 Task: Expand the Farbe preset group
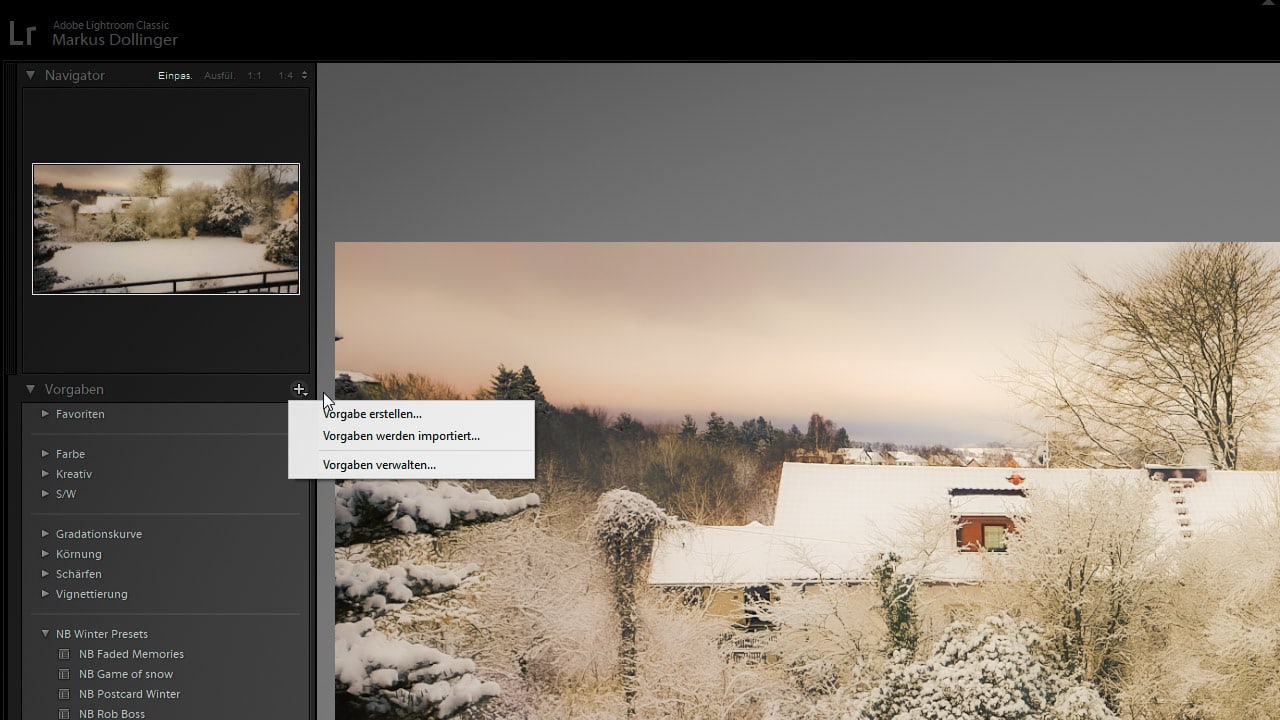pyautogui.click(x=45, y=454)
